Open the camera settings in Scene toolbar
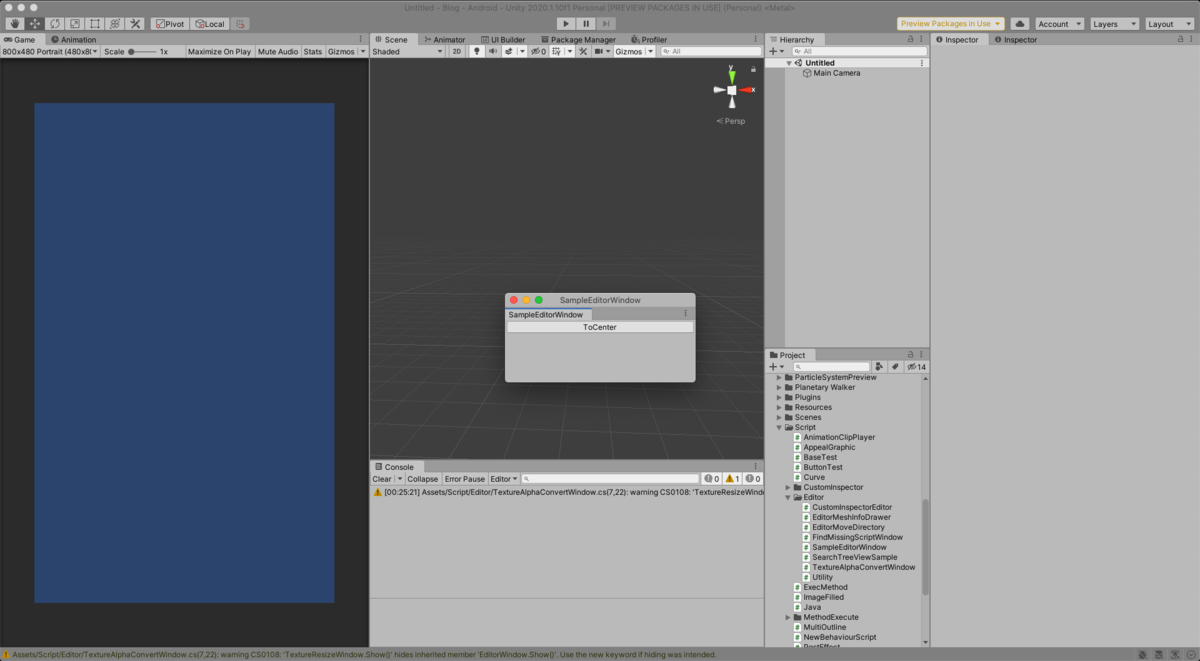 pyautogui.click(x=602, y=49)
